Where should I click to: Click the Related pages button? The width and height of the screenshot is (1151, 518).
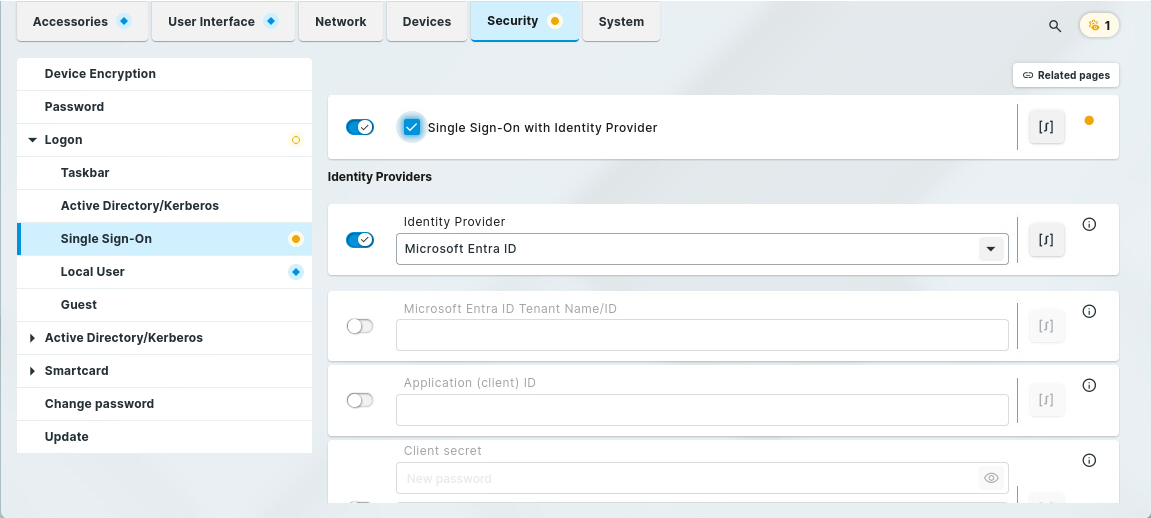click(x=1066, y=75)
